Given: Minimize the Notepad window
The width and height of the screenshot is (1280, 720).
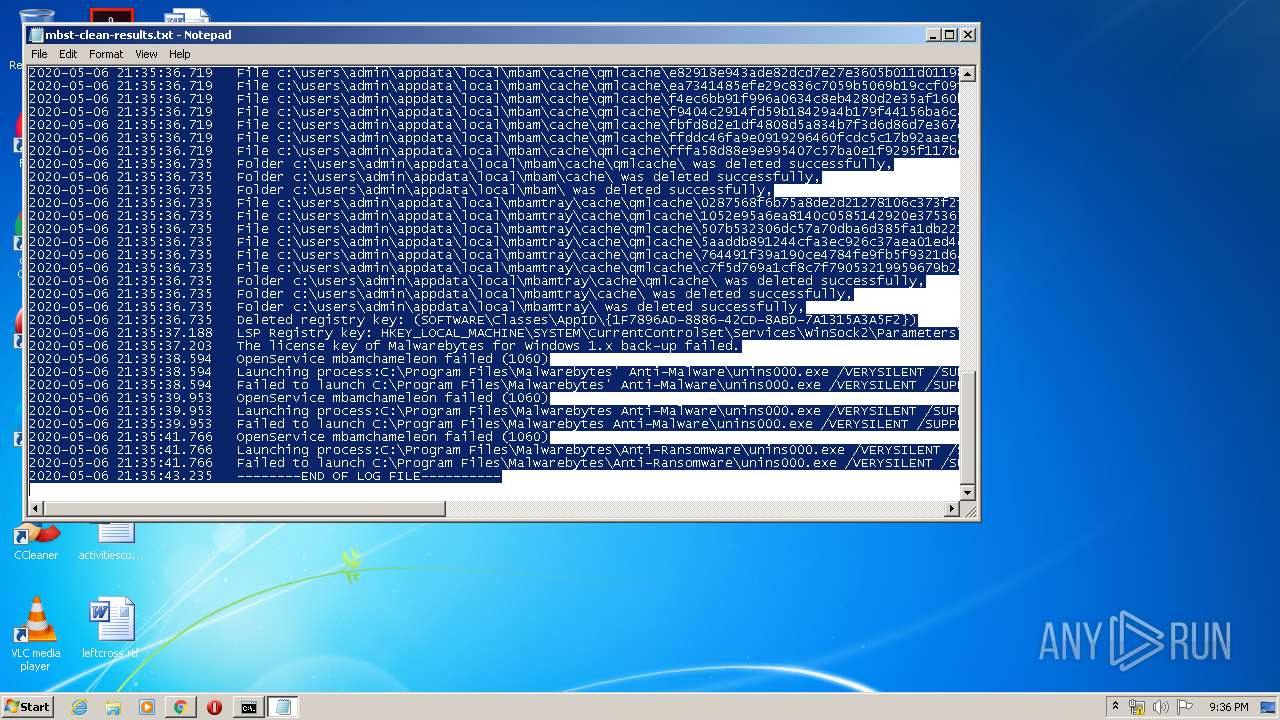Looking at the screenshot, I should point(933,35).
